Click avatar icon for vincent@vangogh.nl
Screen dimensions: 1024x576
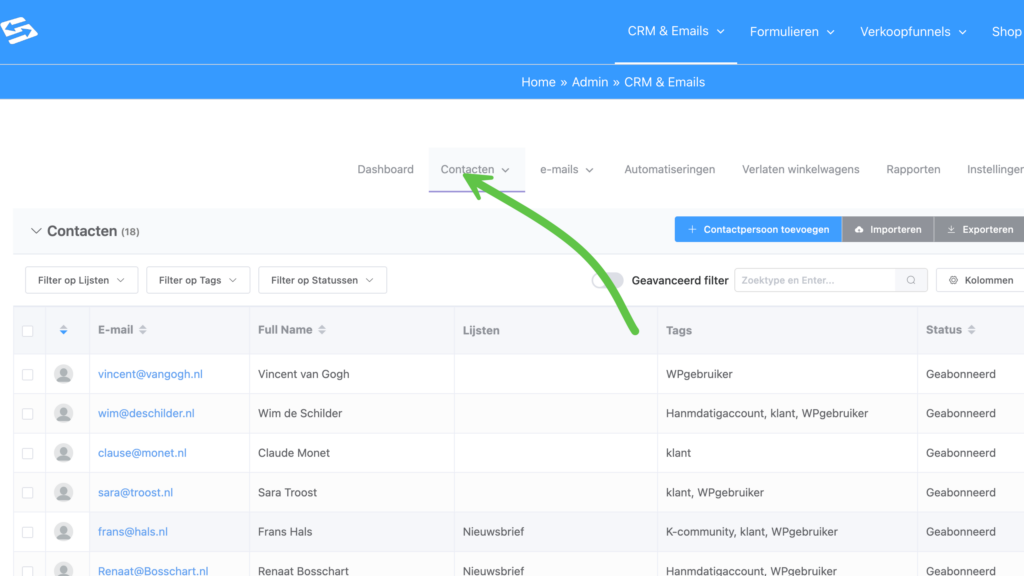[x=64, y=374]
